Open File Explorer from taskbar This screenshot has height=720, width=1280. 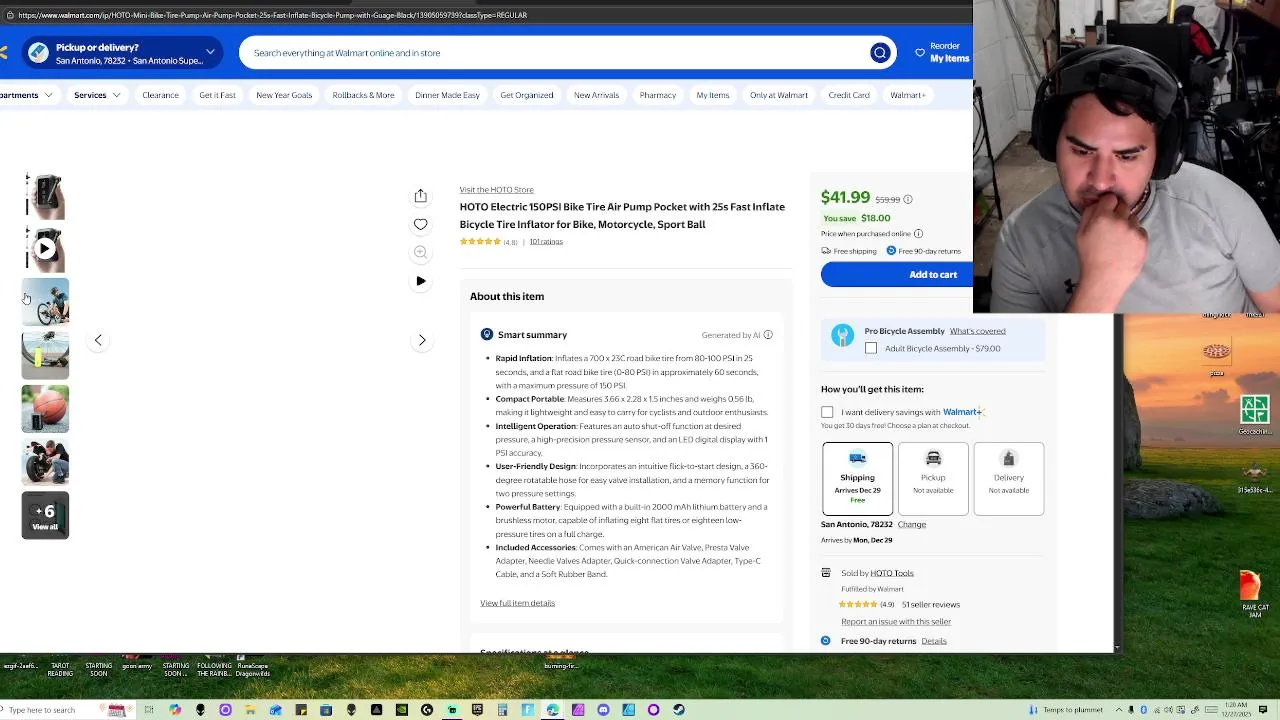250,710
